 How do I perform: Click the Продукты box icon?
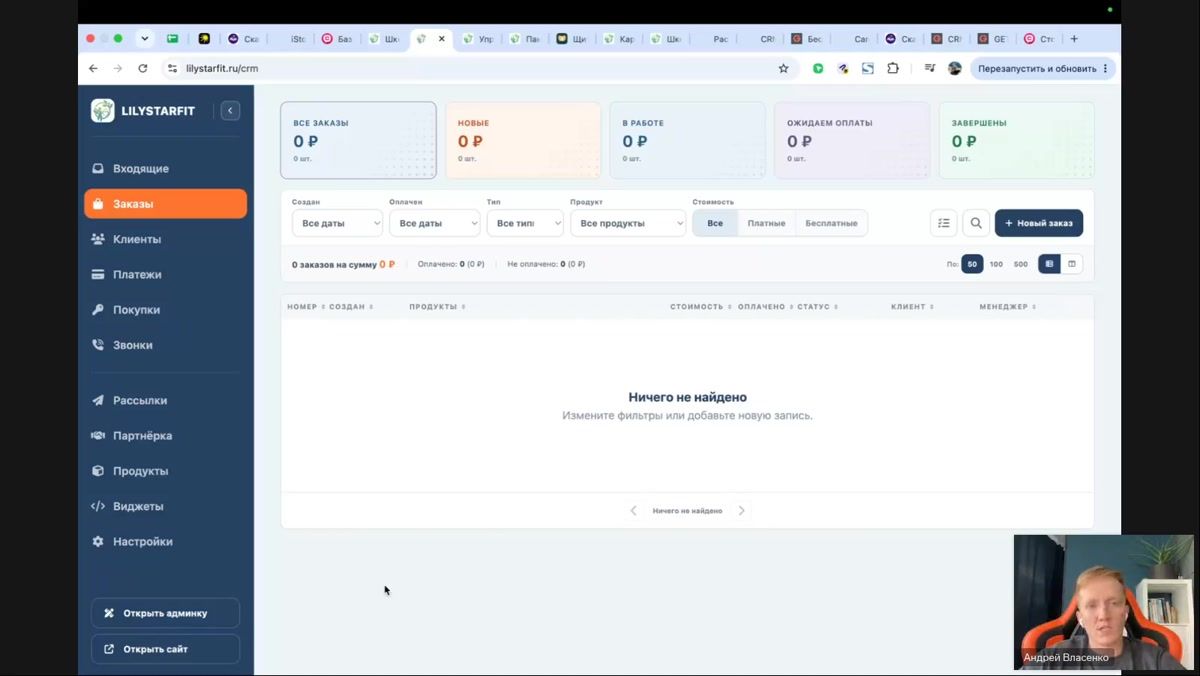point(98,471)
